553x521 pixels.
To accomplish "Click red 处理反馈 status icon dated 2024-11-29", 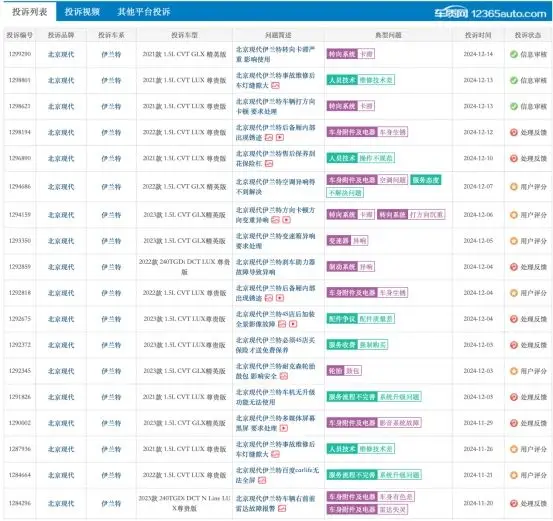I will 514,423.
